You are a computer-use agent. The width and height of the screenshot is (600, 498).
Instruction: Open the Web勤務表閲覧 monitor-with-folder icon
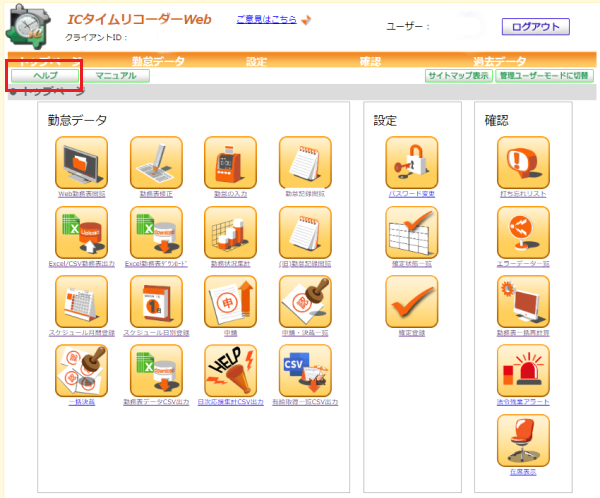(82, 163)
